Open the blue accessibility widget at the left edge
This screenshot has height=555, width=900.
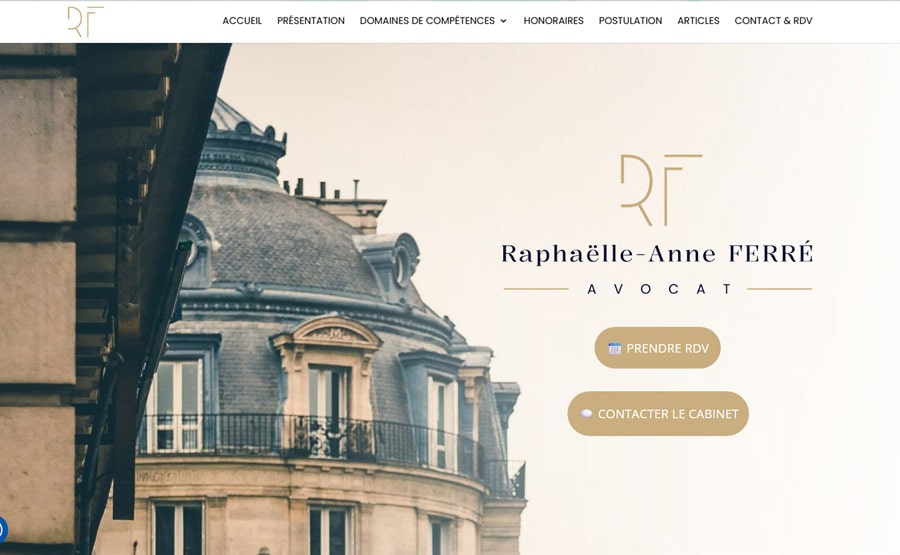pos(2,530)
